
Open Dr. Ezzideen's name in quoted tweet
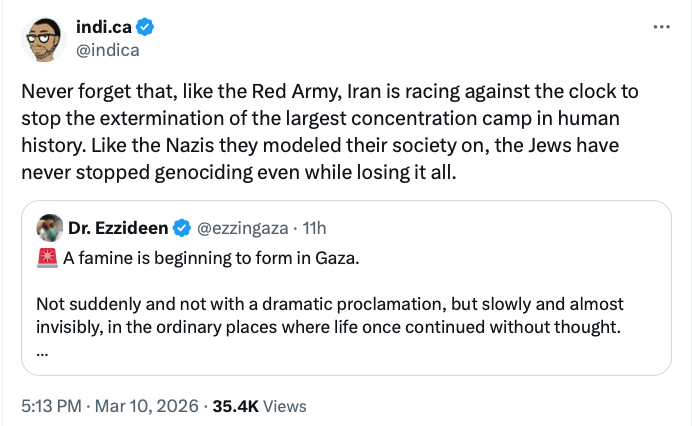tap(118, 228)
